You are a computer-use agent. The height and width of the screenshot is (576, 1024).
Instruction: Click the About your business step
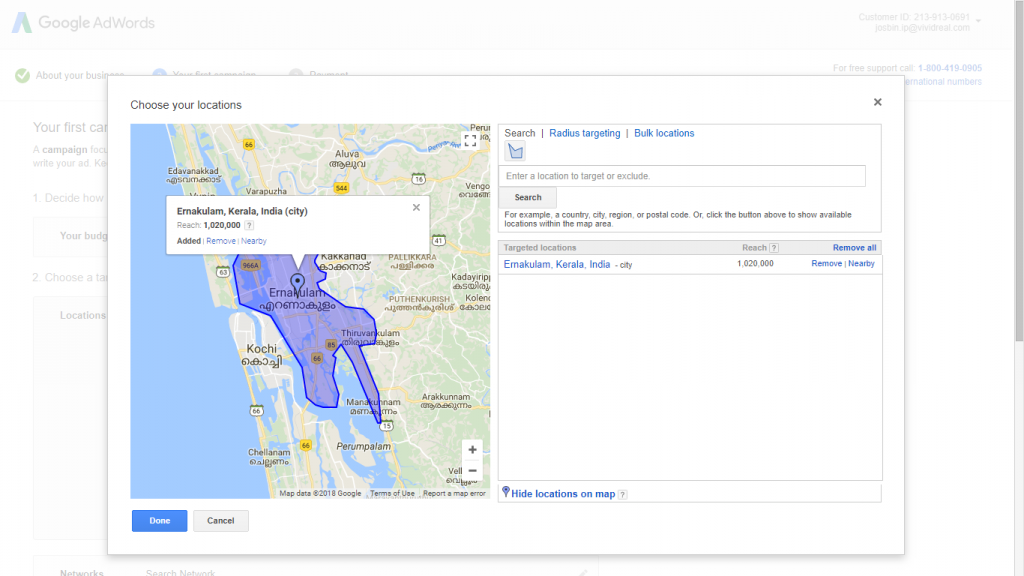click(69, 76)
